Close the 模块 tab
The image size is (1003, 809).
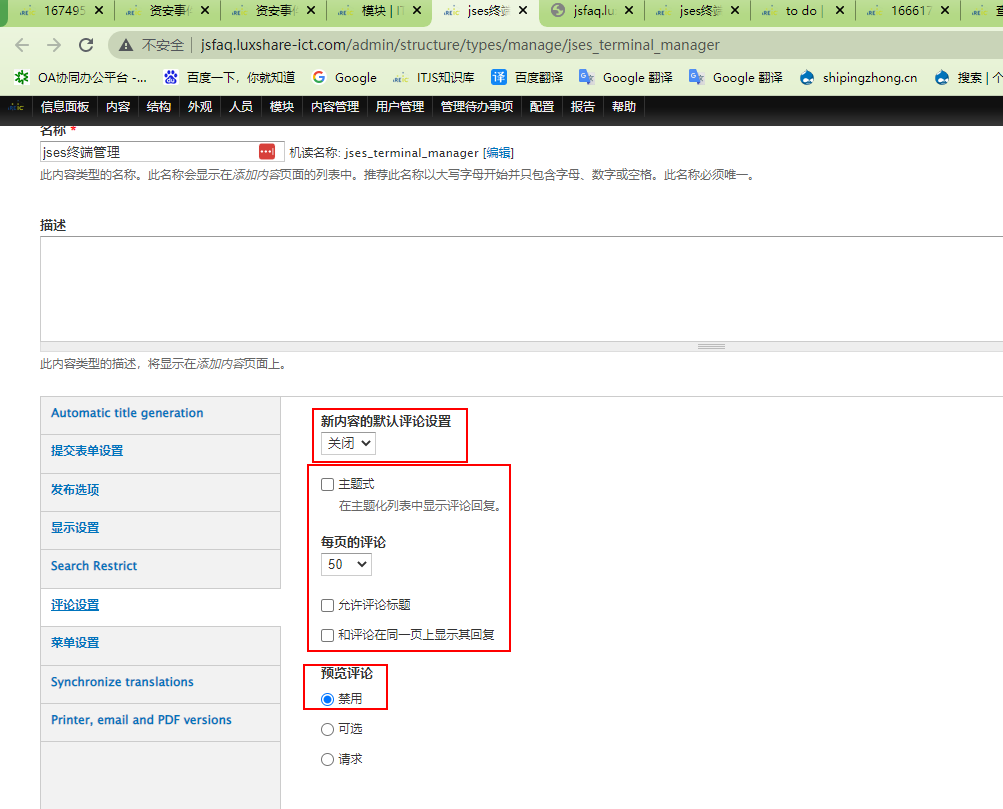point(416,10)
